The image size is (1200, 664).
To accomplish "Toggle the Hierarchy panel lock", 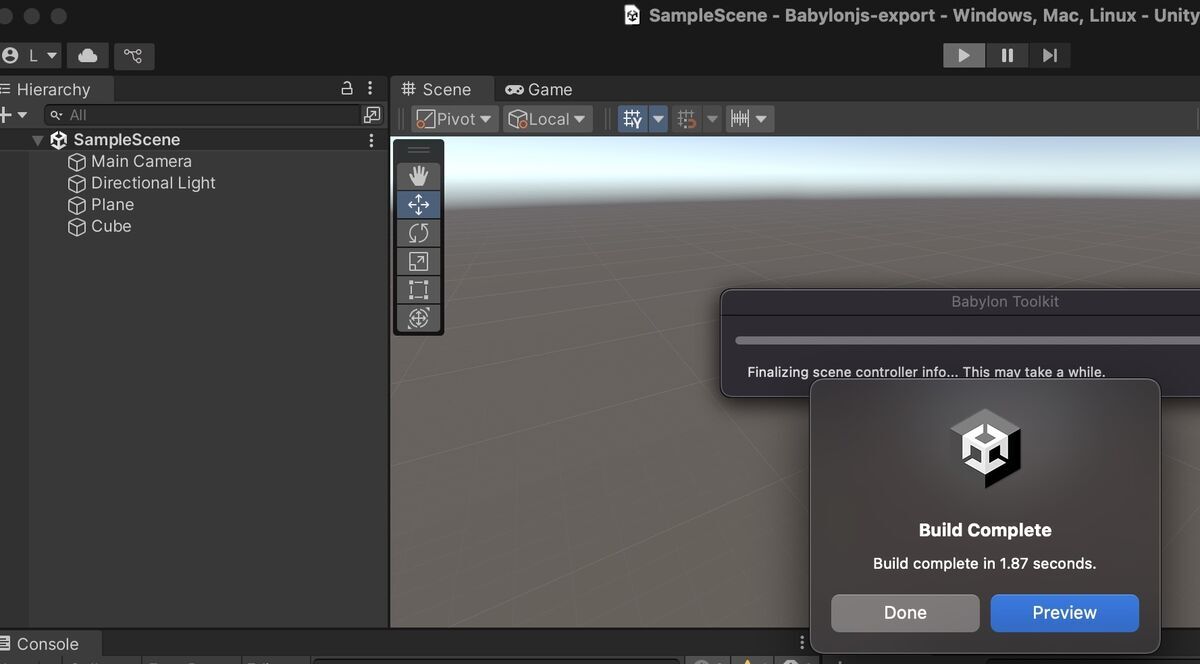I will pos(347,88).
